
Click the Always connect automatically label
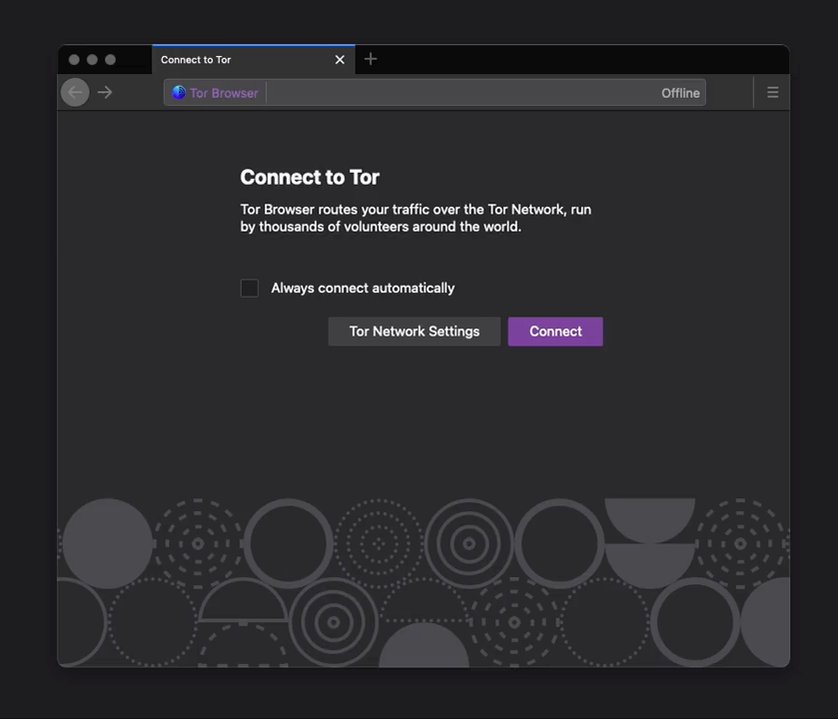tap(362, 288)
